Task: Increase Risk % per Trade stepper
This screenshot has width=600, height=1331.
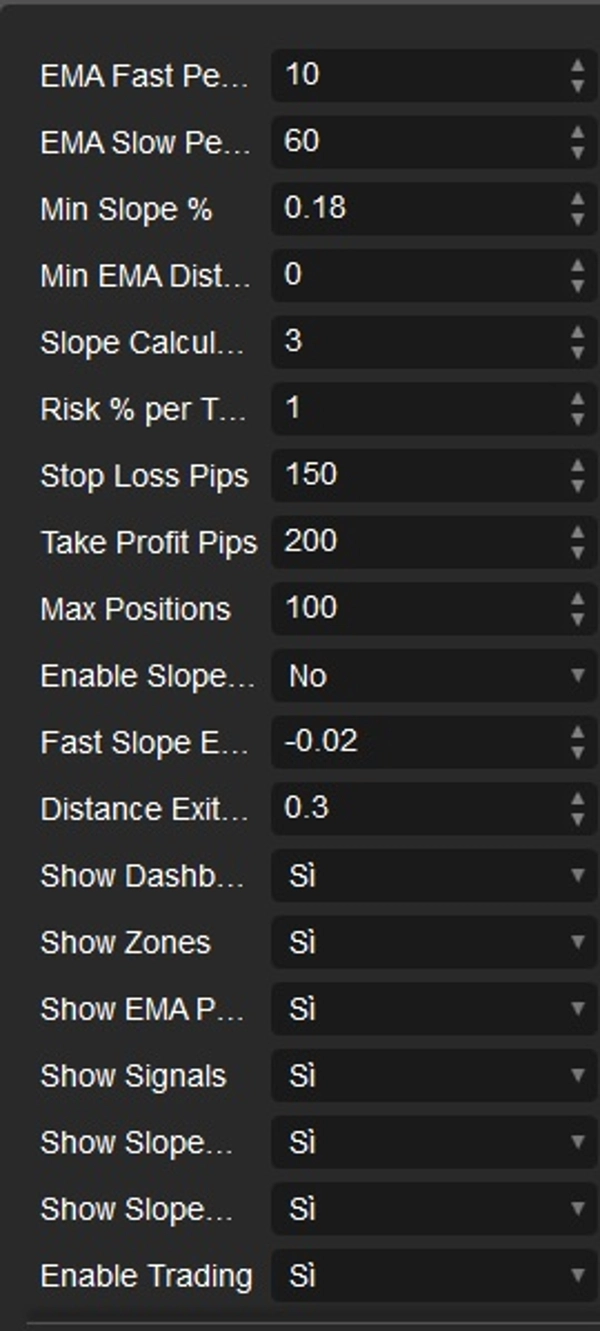Action: coord(577,400)
